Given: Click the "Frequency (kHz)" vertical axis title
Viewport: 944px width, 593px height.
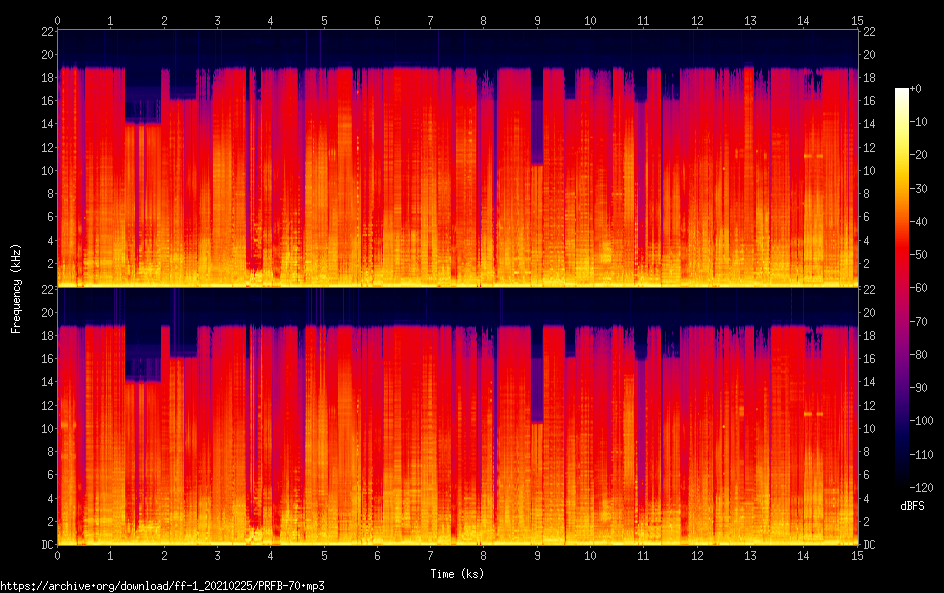Looking at the screenshot, I should [x=16, y=288].
